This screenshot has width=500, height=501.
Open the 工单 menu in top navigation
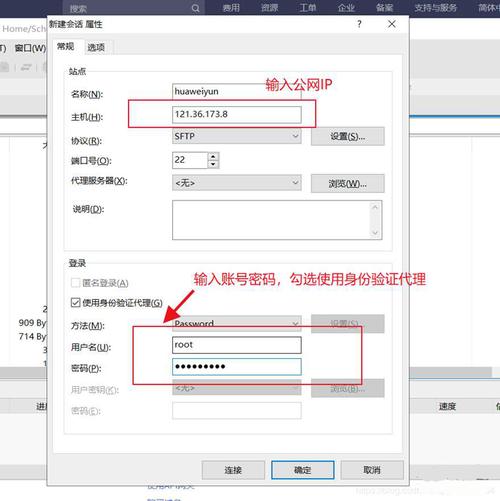click(308, 8)
